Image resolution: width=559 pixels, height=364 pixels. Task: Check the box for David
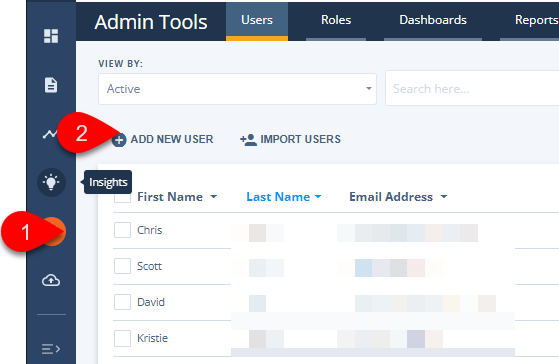click(122, 302)
